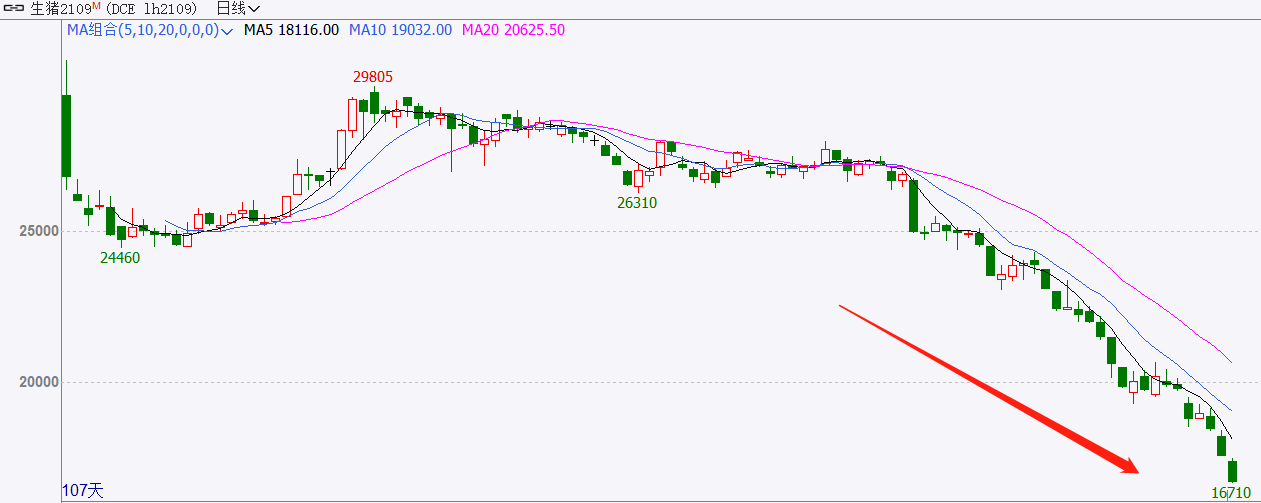Click the 29805 high price label

372,76
